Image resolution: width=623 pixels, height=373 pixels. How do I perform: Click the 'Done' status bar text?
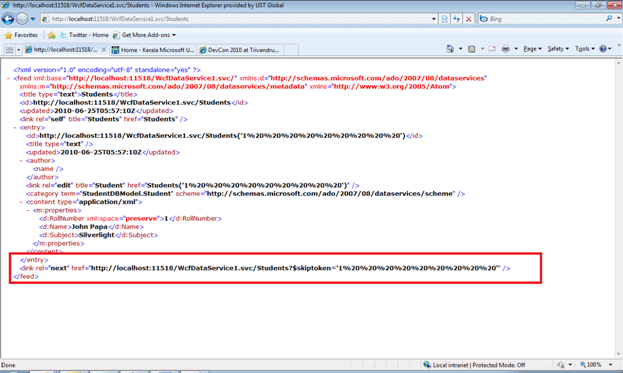(x=8, y=365)
